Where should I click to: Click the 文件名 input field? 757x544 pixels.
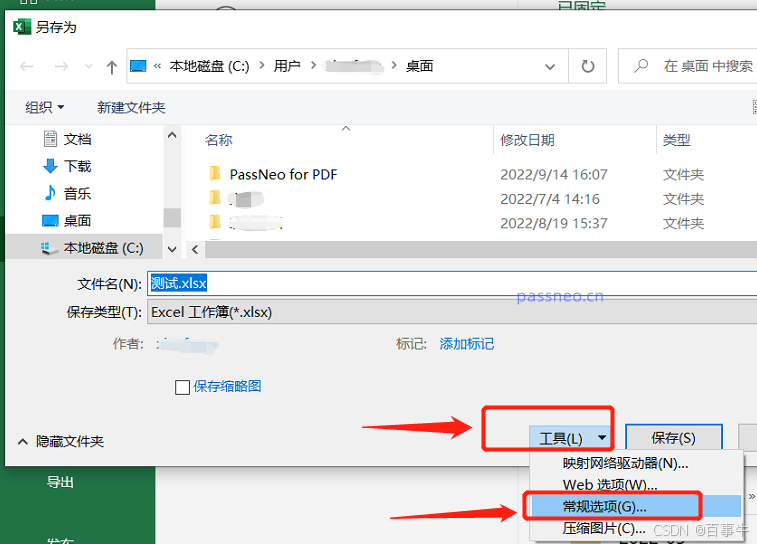(452, 283)
